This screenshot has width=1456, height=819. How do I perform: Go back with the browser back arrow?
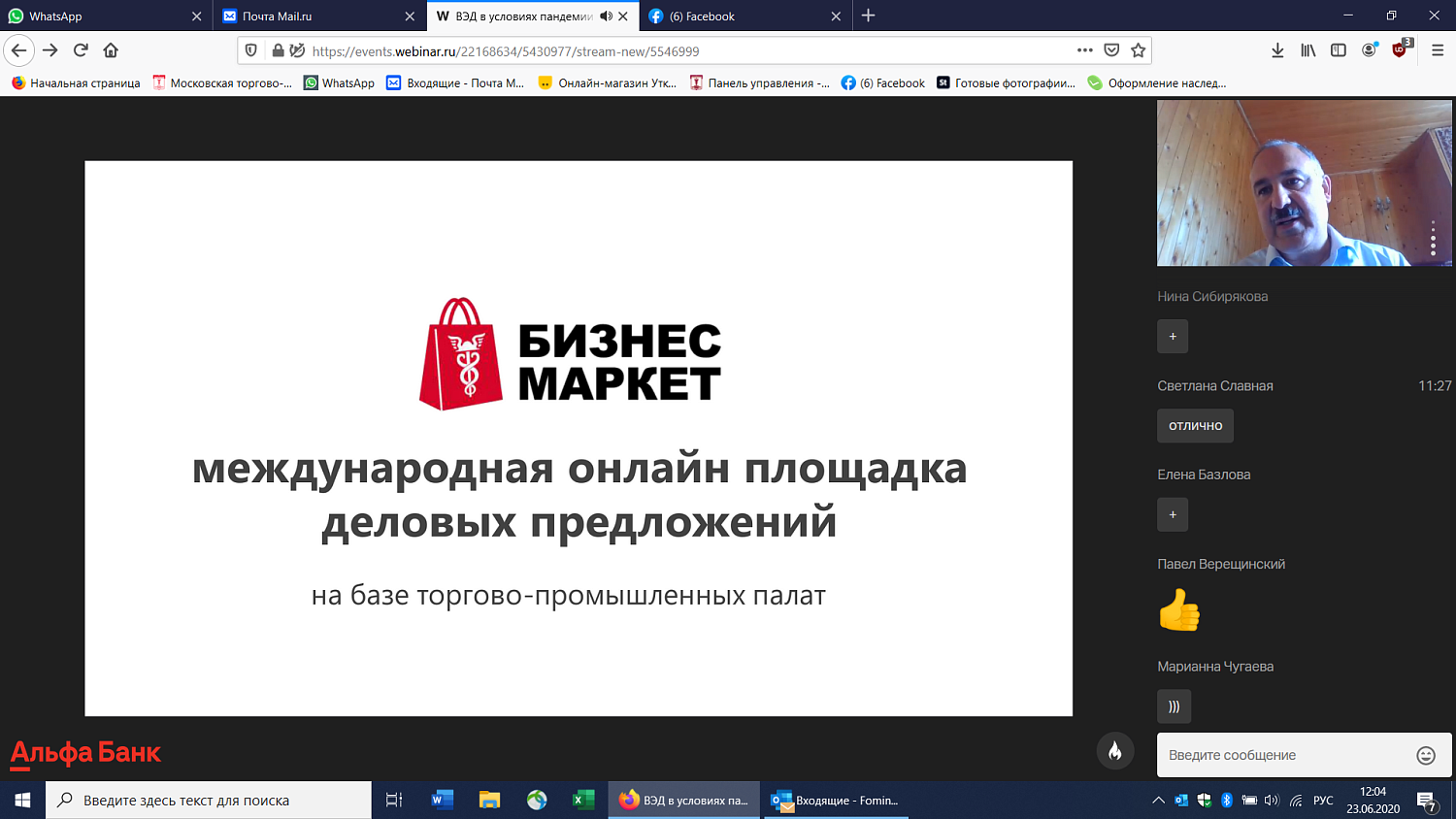point(19,50)
